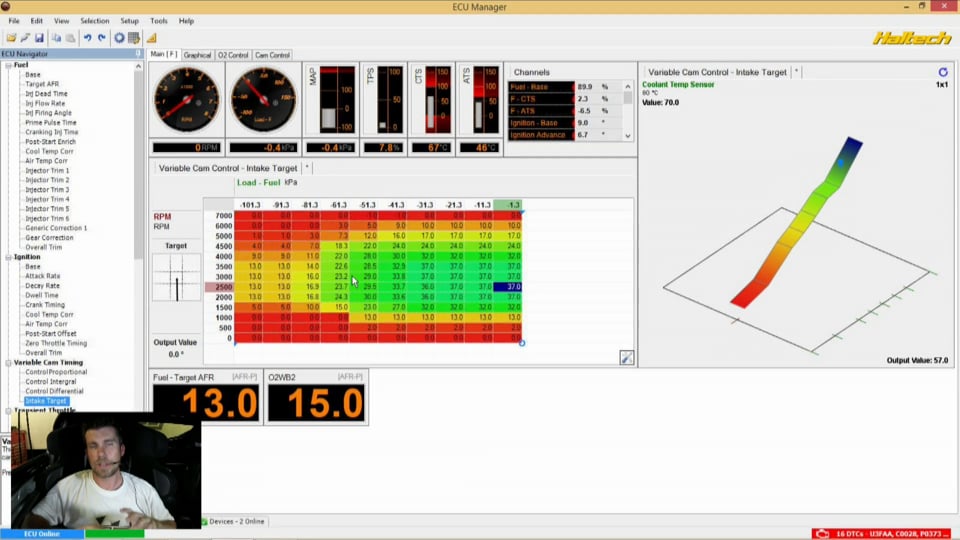Open the Edit menu
This screenshot has width=960, height=540.
pyautogui.click(x=37, y=21)
